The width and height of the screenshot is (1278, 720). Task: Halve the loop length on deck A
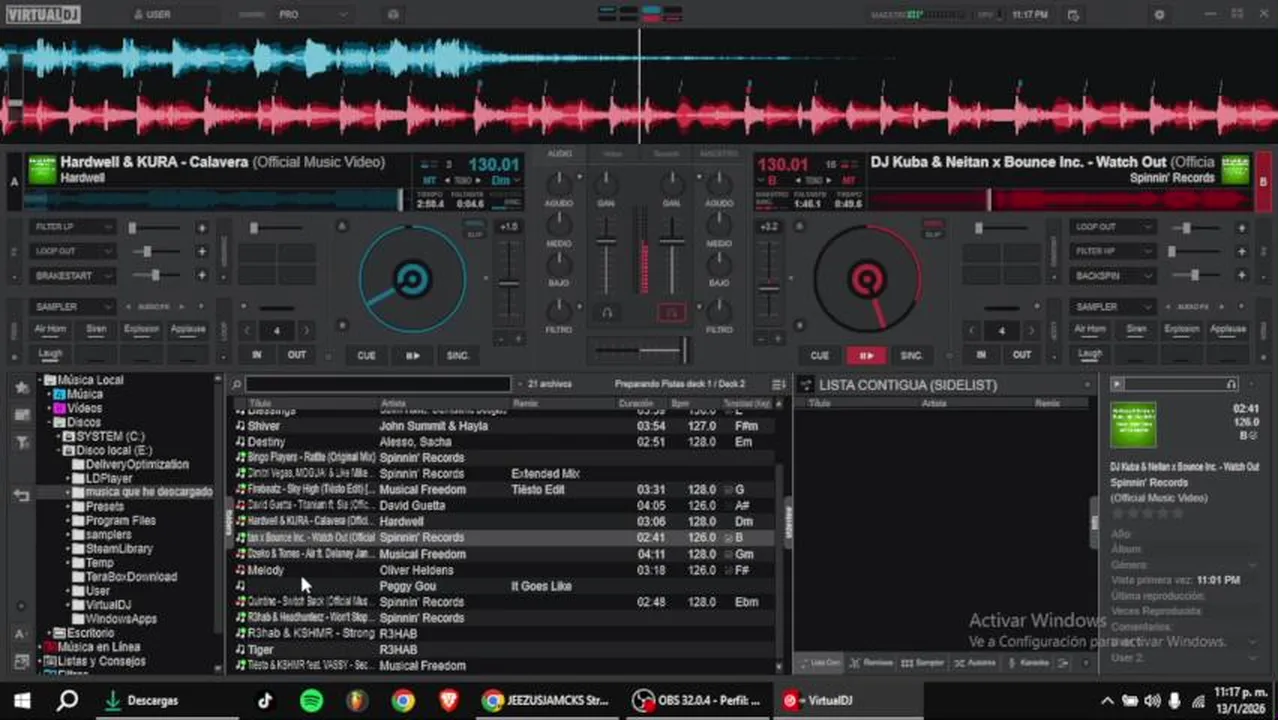tap(248, 330)
